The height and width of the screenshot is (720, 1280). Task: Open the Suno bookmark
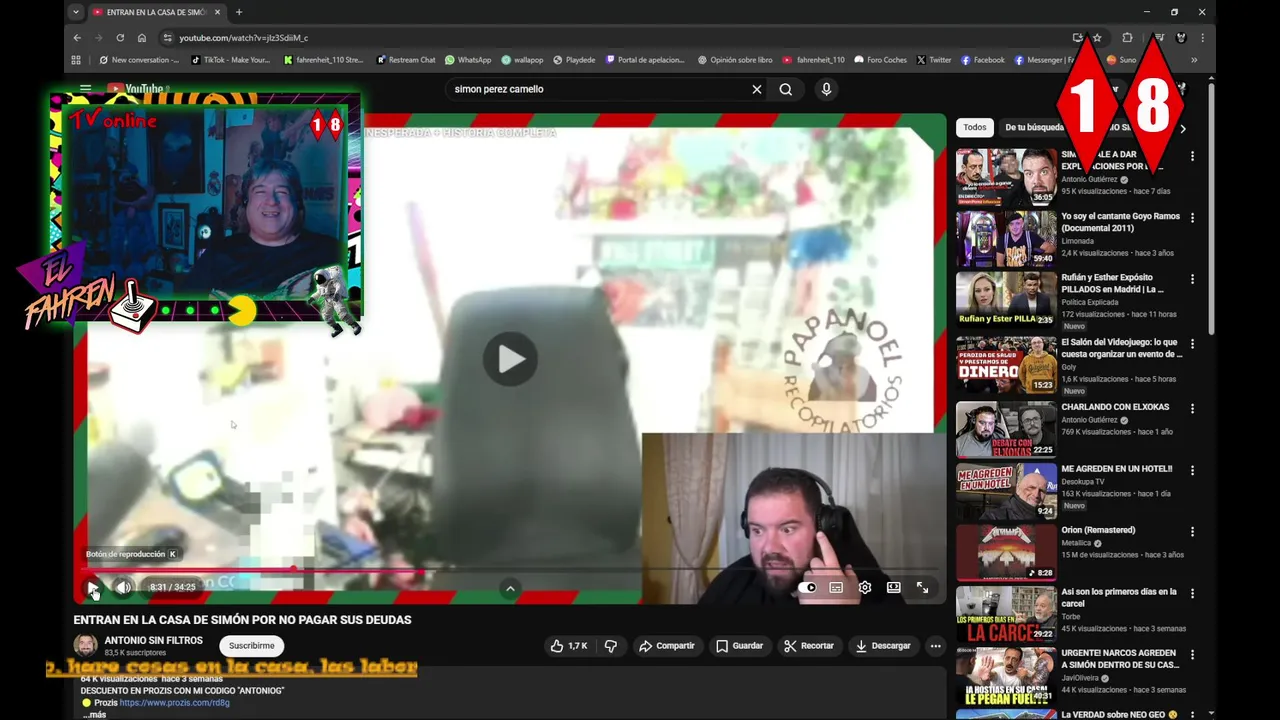1121,60
